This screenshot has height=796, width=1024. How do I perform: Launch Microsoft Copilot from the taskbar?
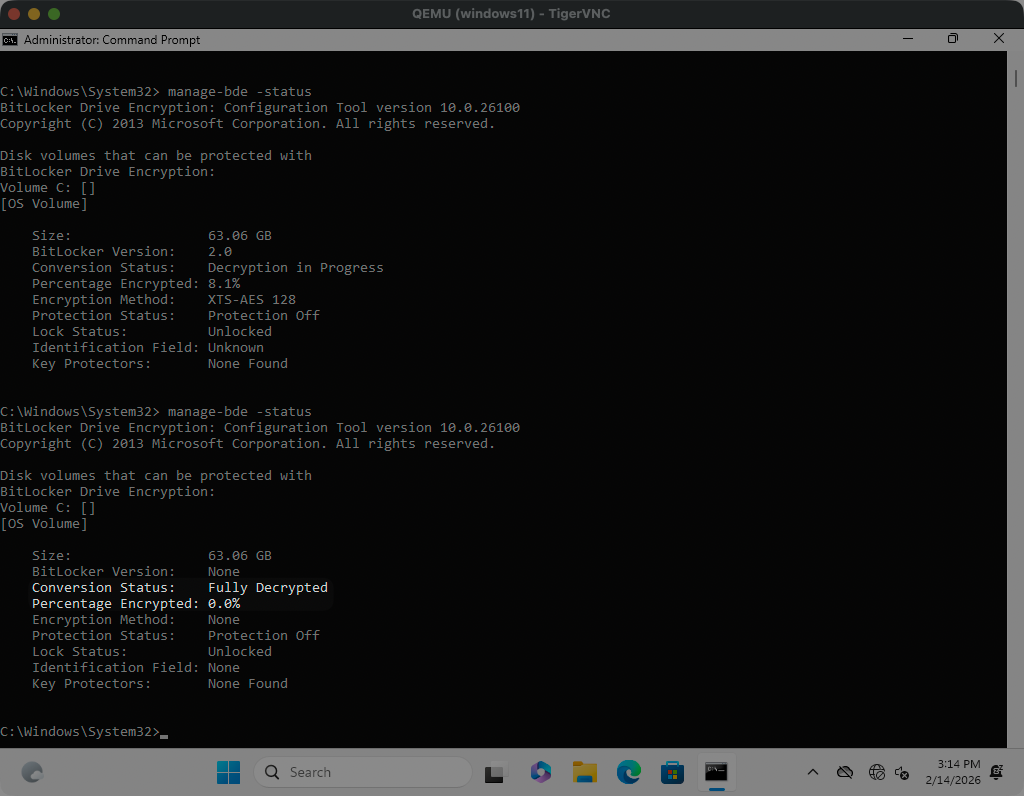click(541, 772)
